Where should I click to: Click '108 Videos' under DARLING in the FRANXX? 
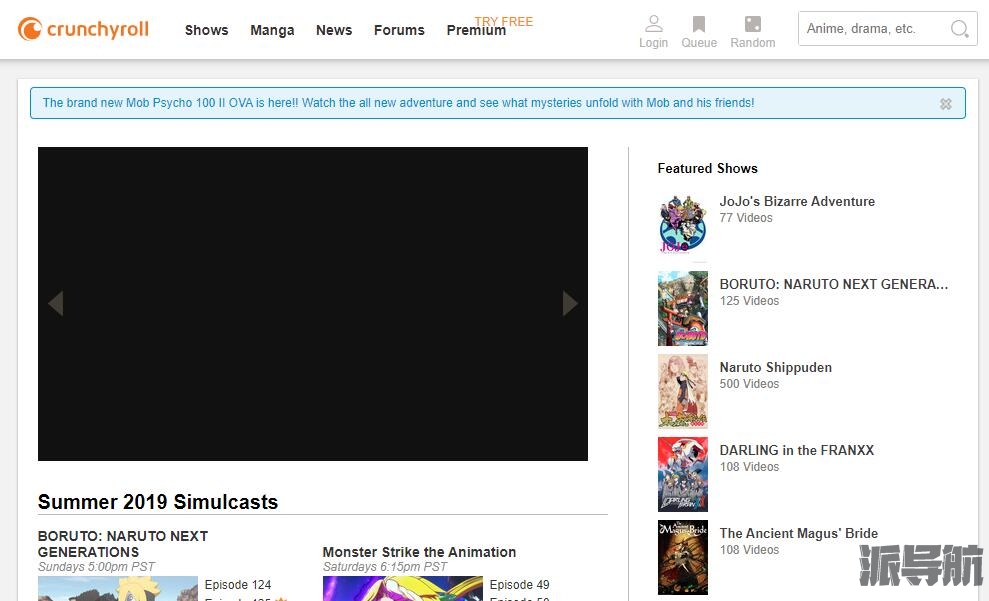coord(749,467)
